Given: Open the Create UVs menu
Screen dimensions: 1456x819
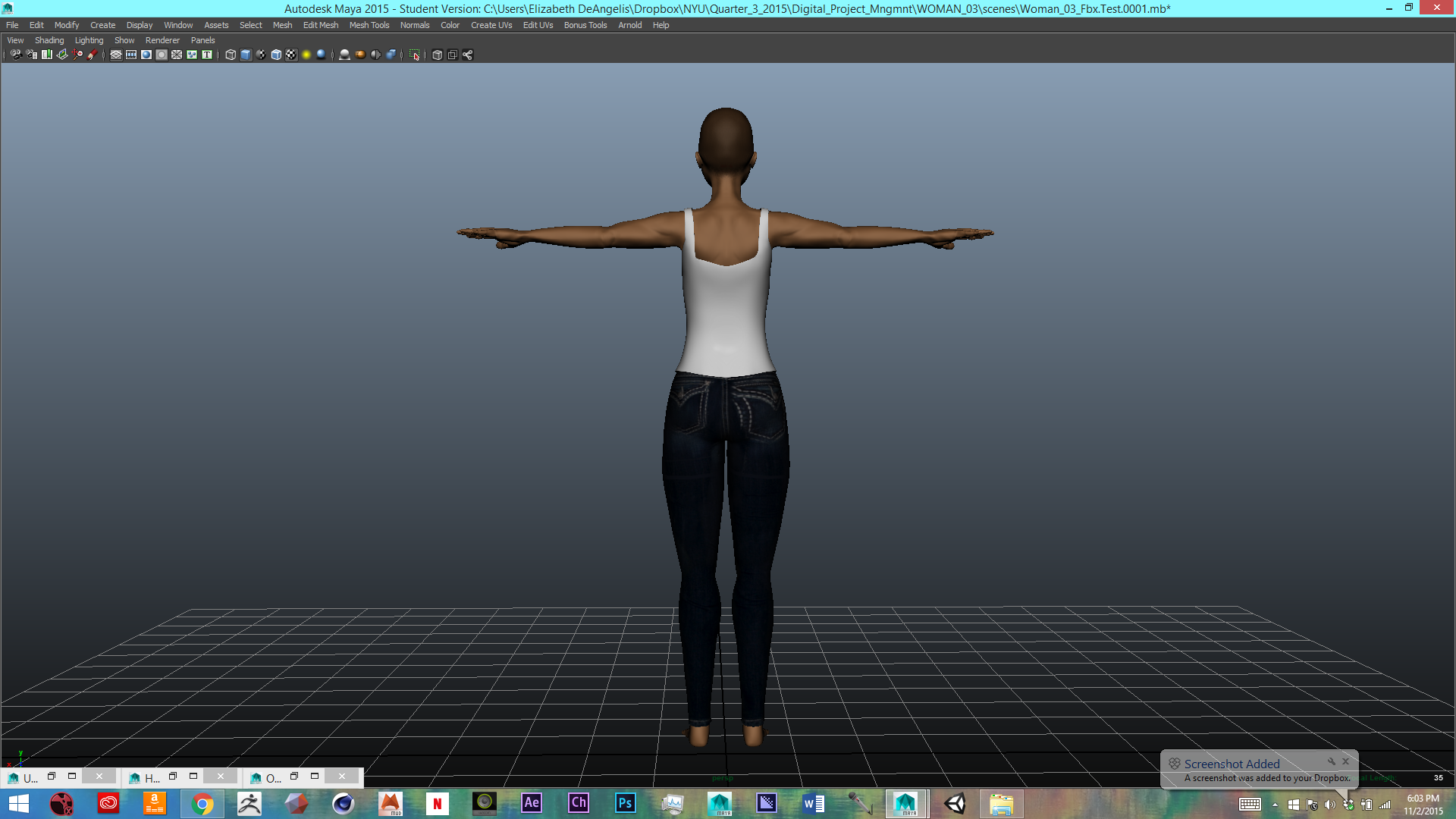Looking at the screenshot, I should click(491, 25).
